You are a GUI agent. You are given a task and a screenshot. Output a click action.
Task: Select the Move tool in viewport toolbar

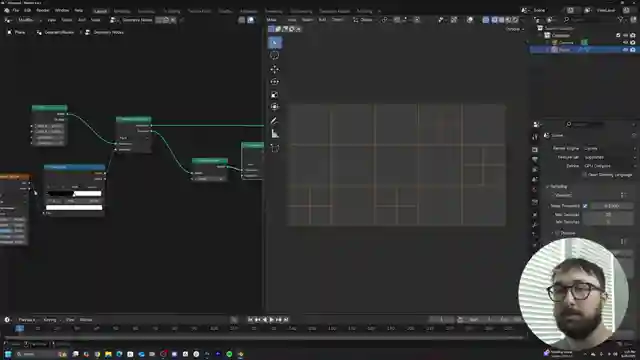coord(275,69)
